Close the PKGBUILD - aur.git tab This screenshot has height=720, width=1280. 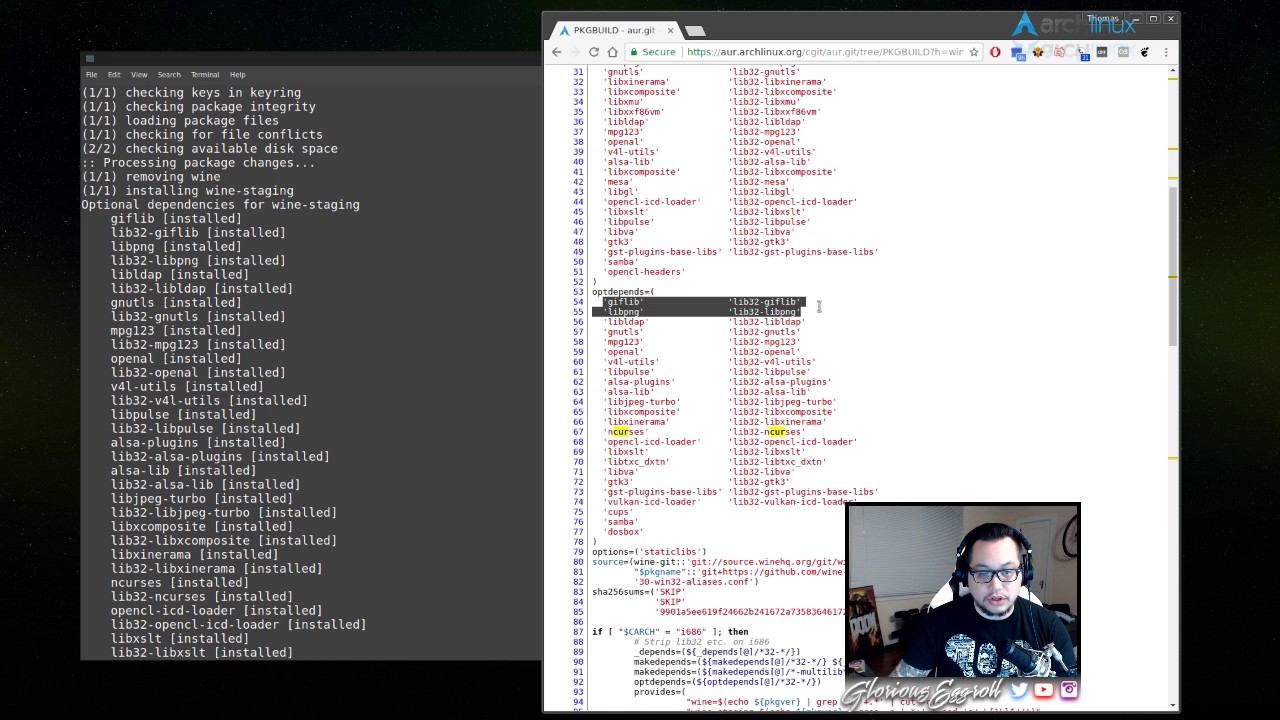[x=670, y=31]
